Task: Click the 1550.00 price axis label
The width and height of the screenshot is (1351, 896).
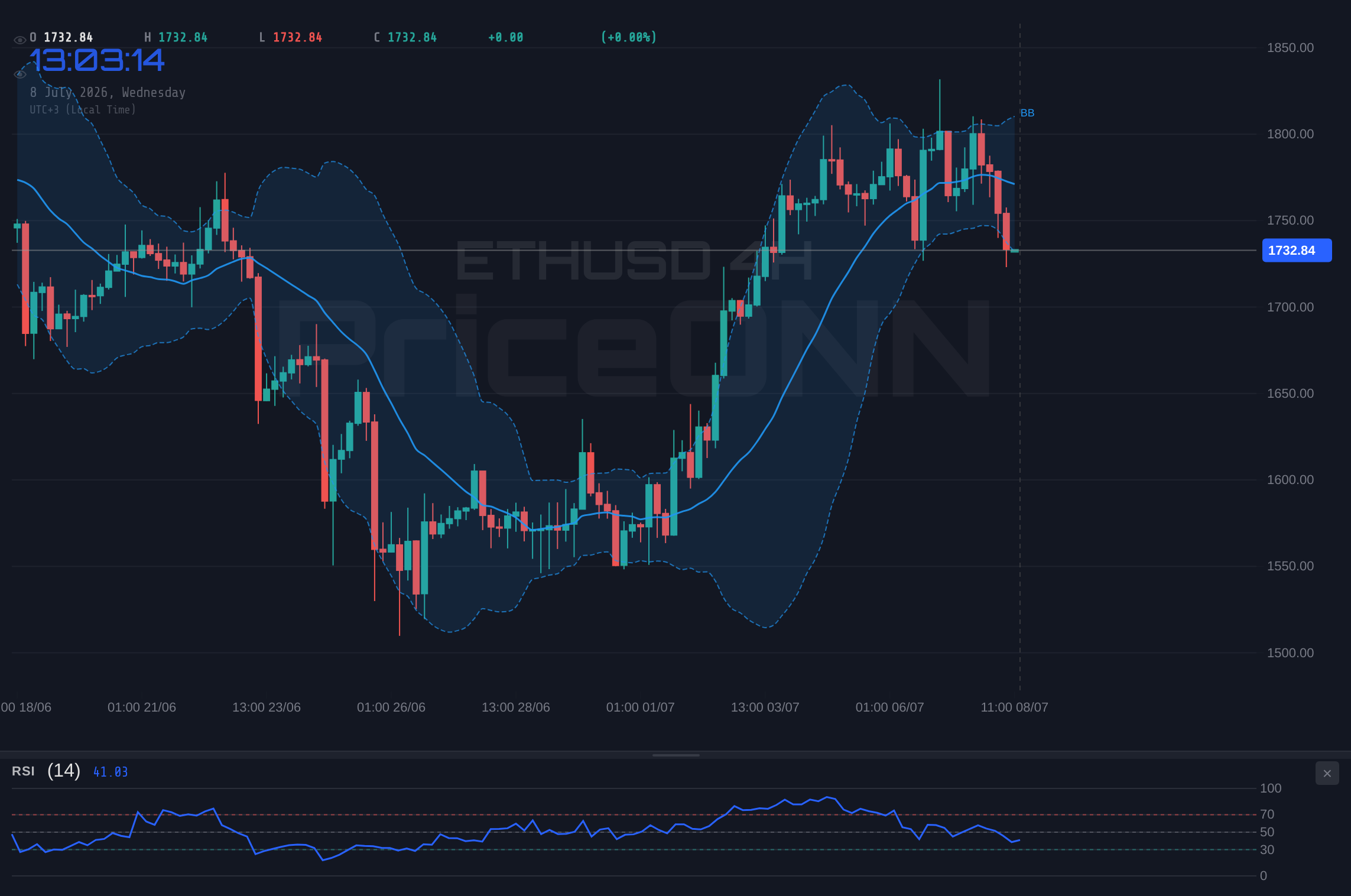Action: 1290,566
